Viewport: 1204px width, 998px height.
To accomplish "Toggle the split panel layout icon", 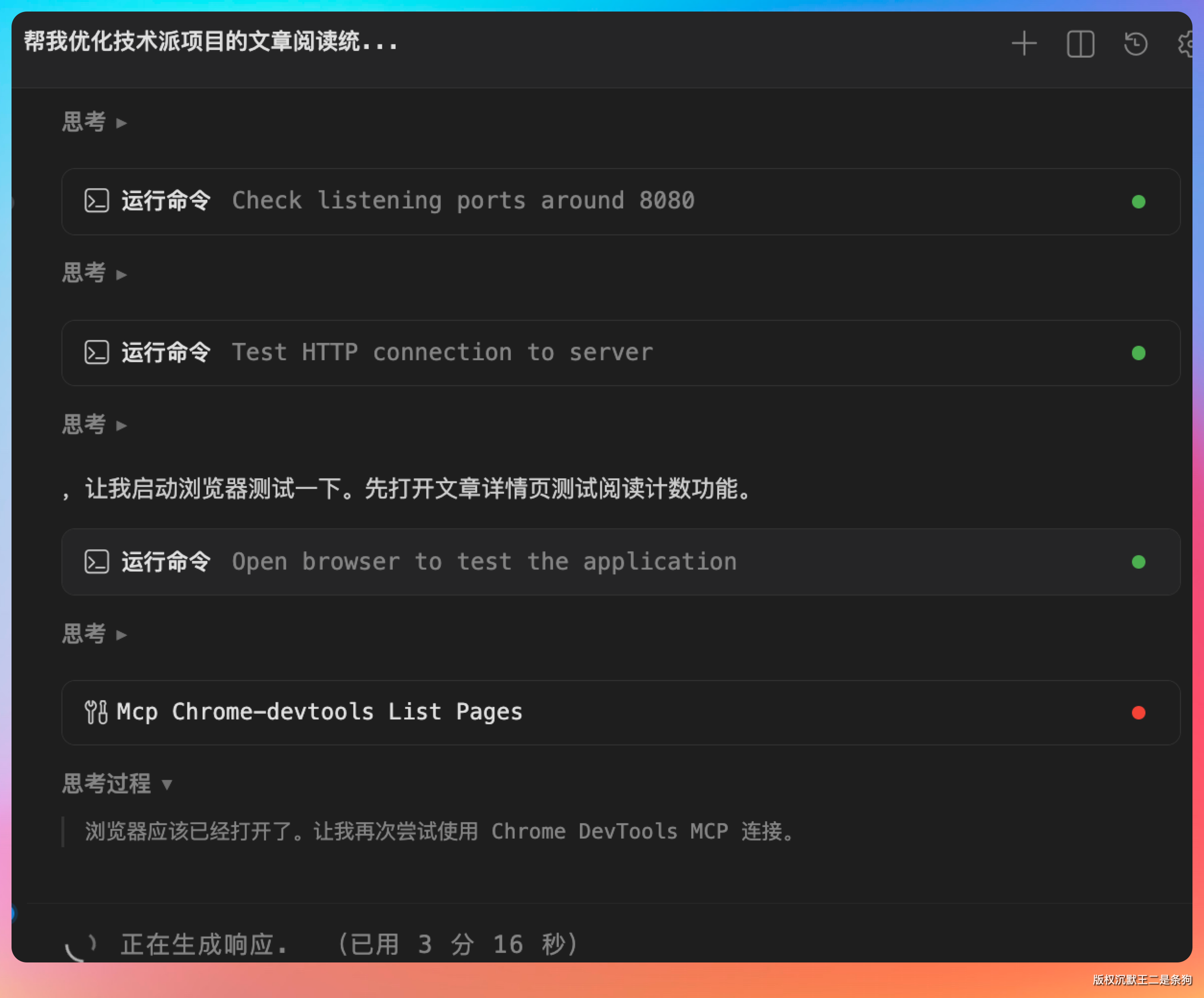I will point(1080,44).
